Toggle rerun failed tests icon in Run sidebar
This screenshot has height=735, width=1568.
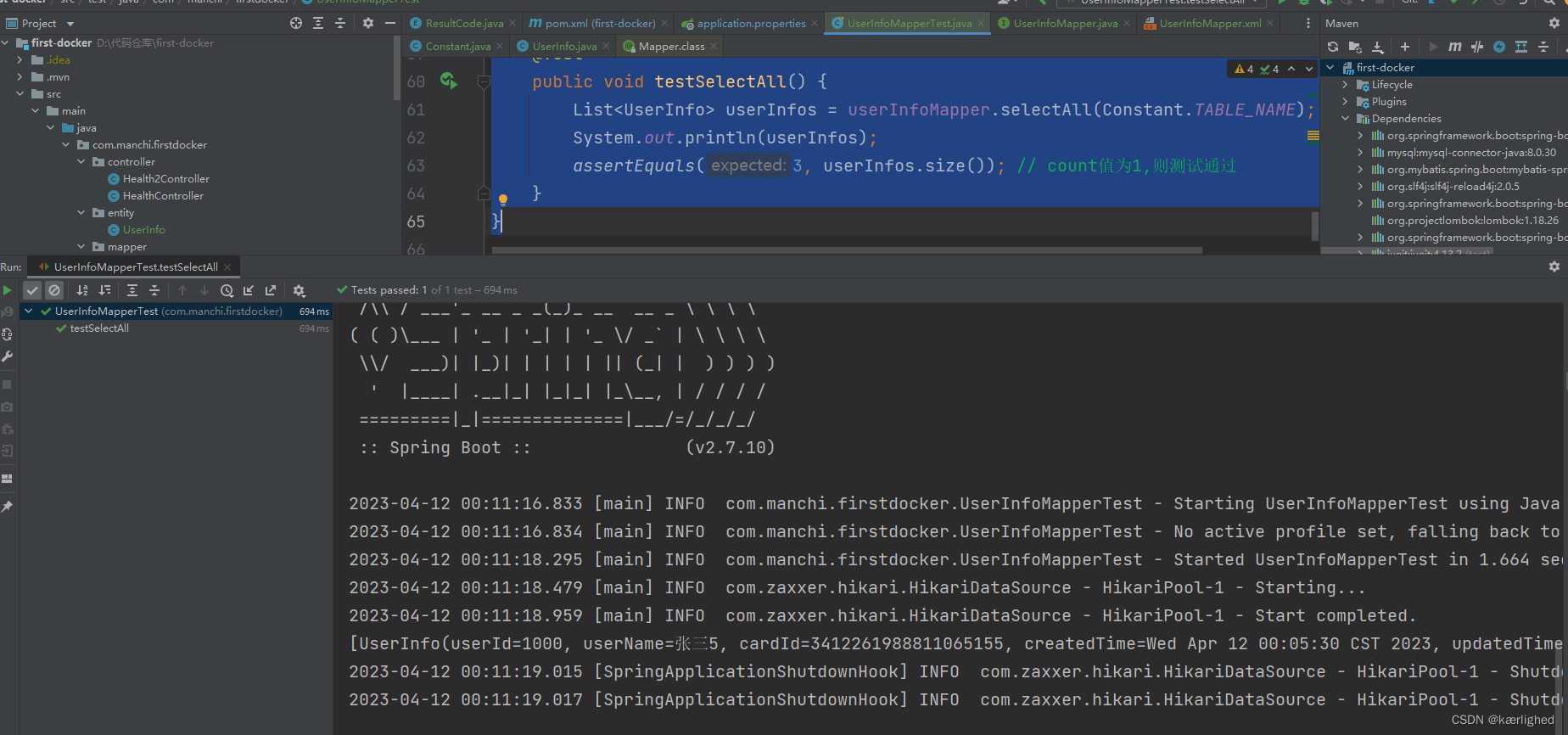coord(8,312)
